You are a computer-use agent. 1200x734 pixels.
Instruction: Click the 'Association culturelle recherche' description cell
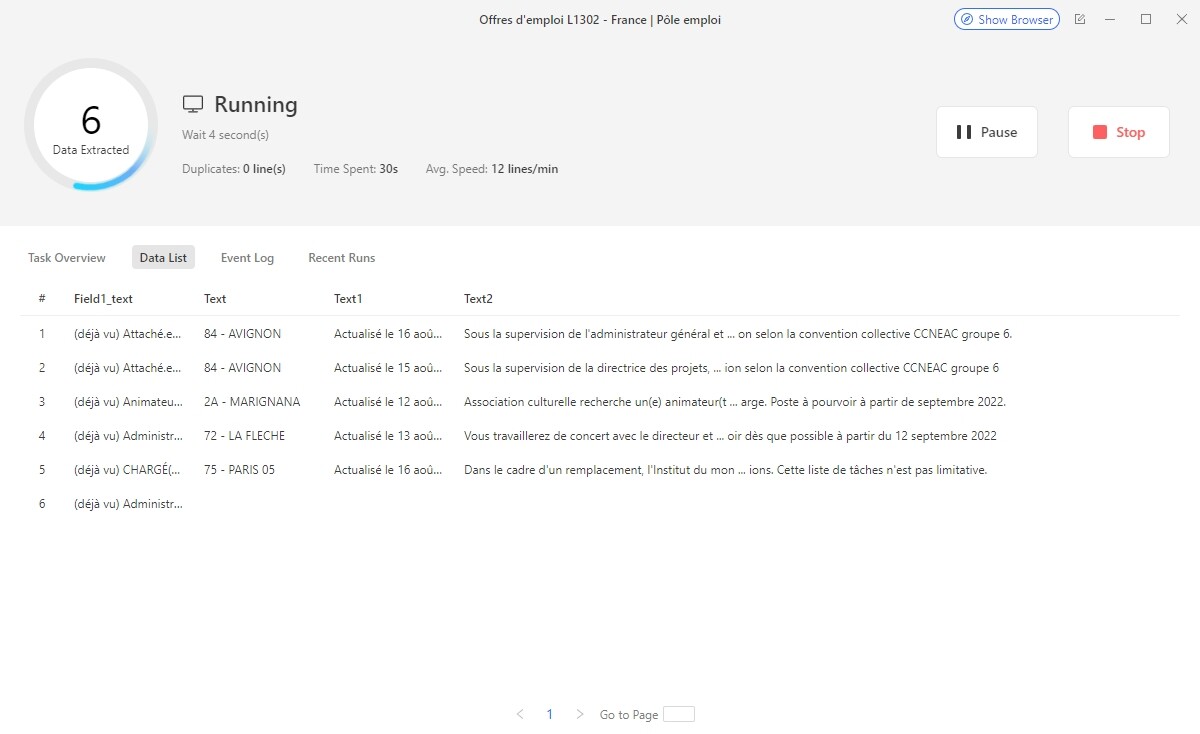click(735, 402)
